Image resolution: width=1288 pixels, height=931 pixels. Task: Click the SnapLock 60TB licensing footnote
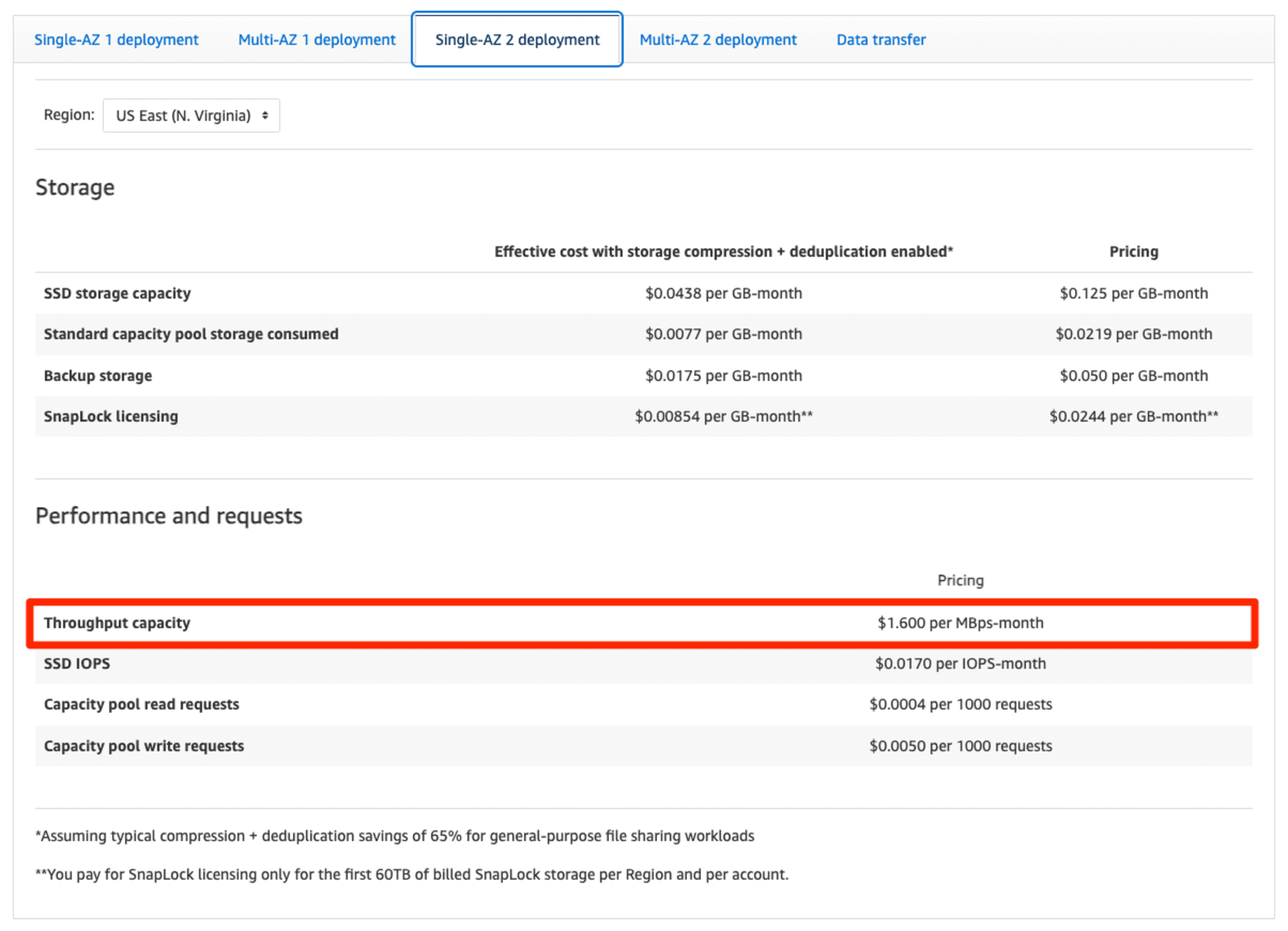412,874
